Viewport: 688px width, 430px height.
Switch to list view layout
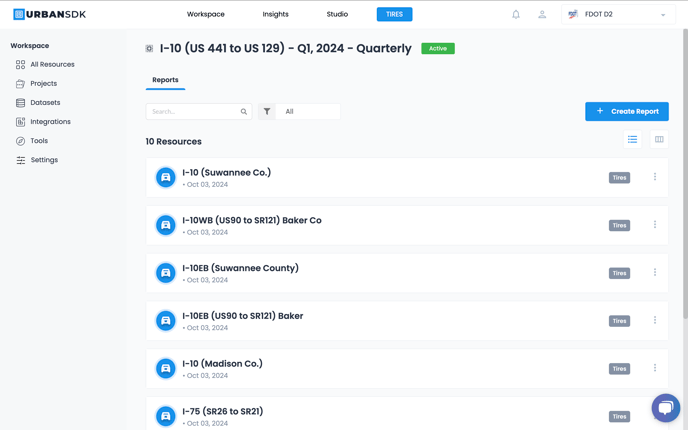(x=632, y=140)
